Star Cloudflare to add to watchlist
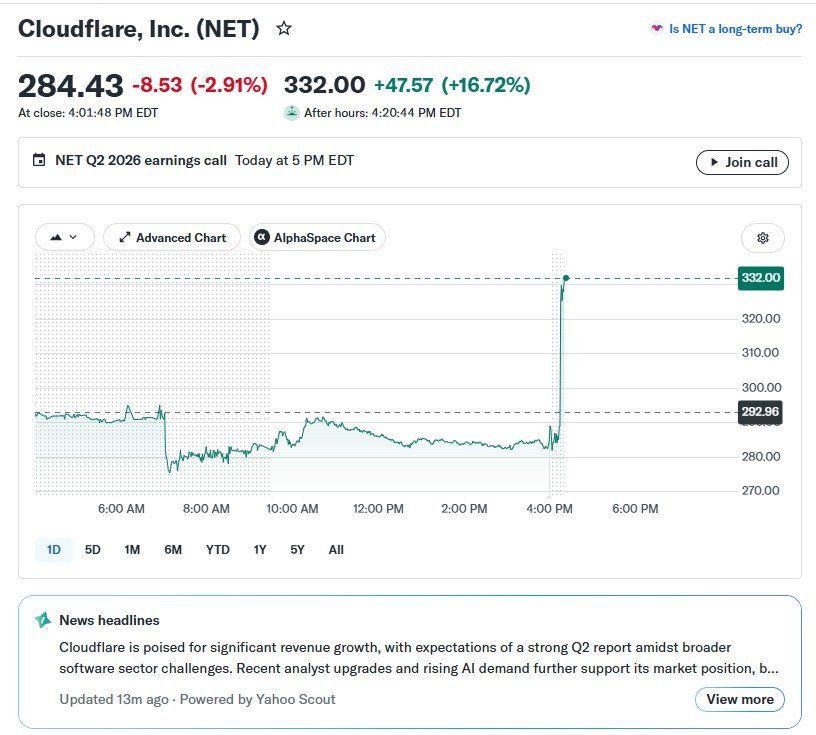 coord(284,28)
